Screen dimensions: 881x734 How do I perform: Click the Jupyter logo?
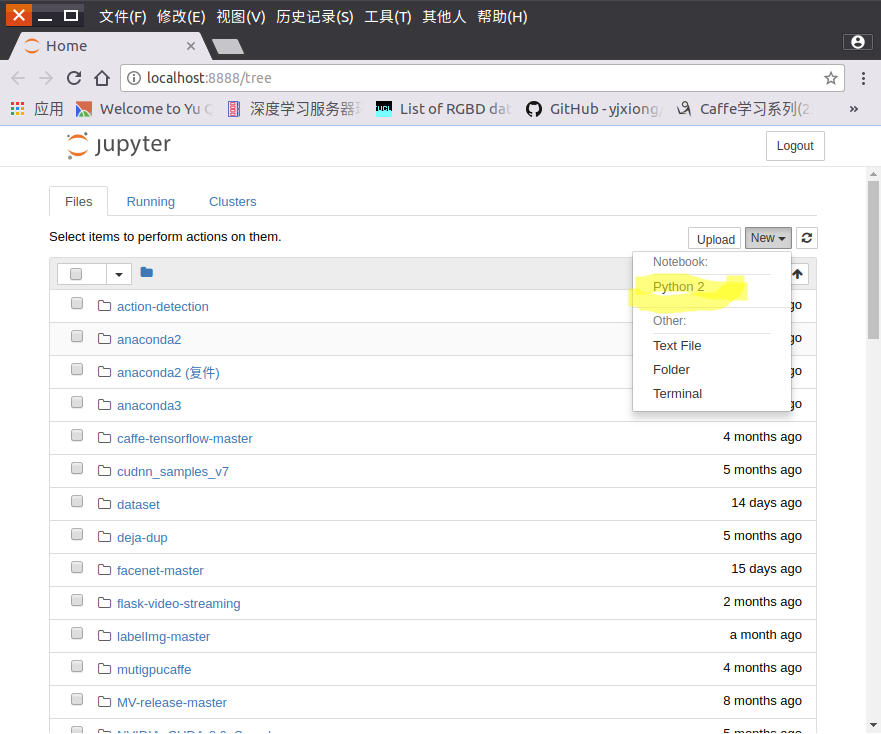[119, 145]
